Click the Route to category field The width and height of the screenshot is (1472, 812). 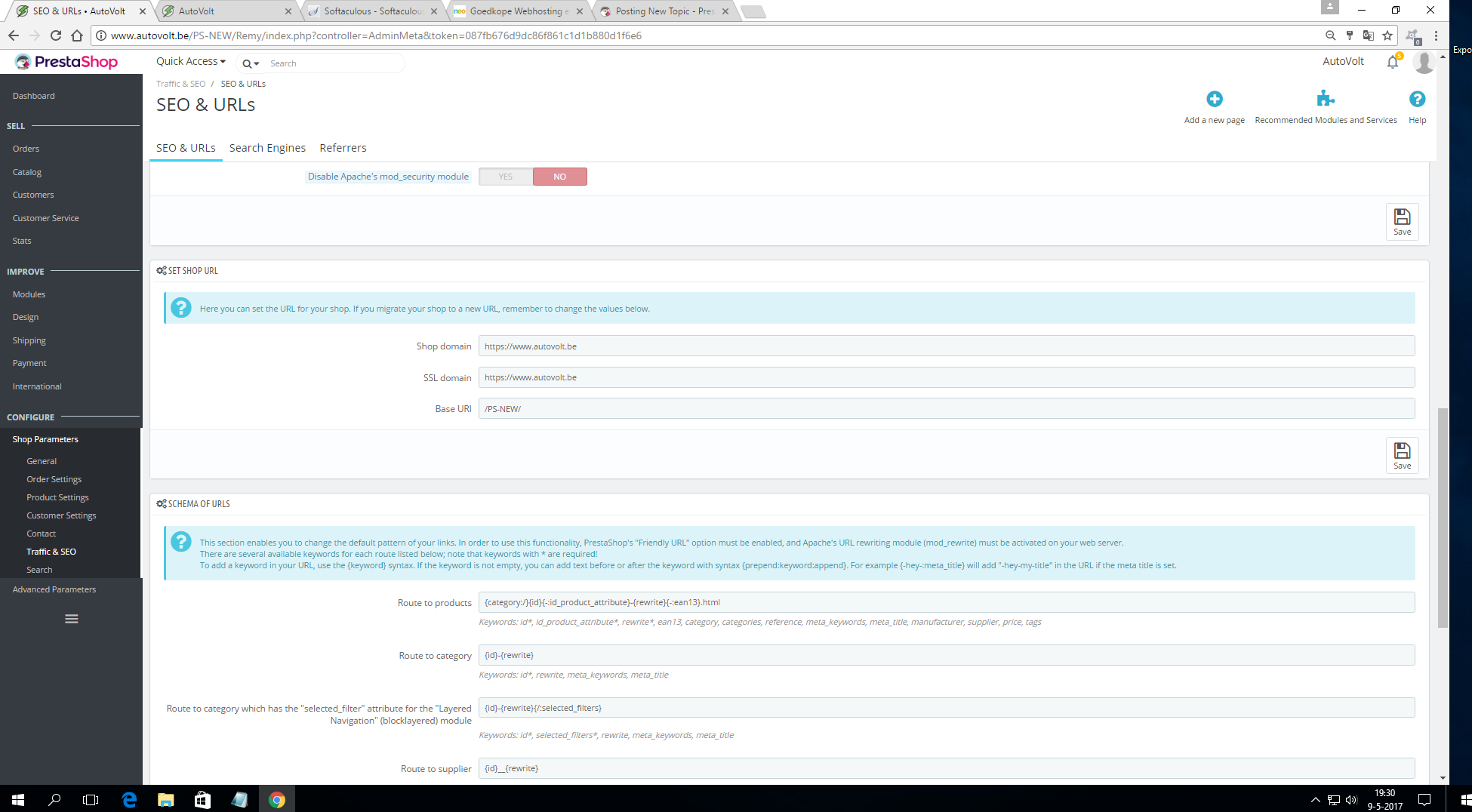(x=947, y=655)
